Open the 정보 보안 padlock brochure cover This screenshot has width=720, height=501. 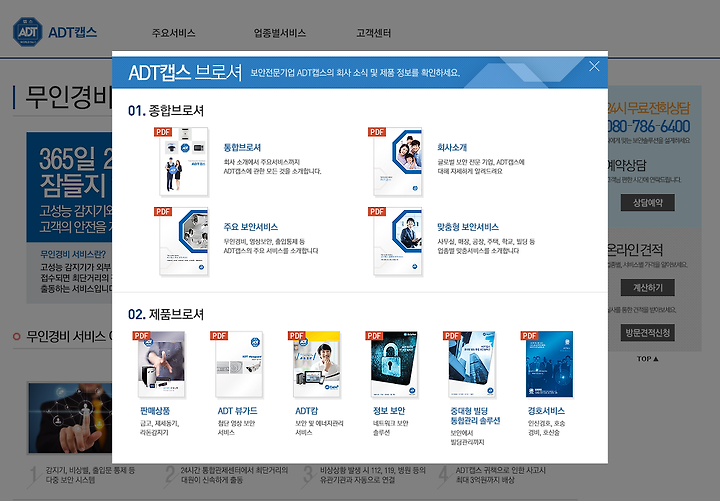point(394,364)
